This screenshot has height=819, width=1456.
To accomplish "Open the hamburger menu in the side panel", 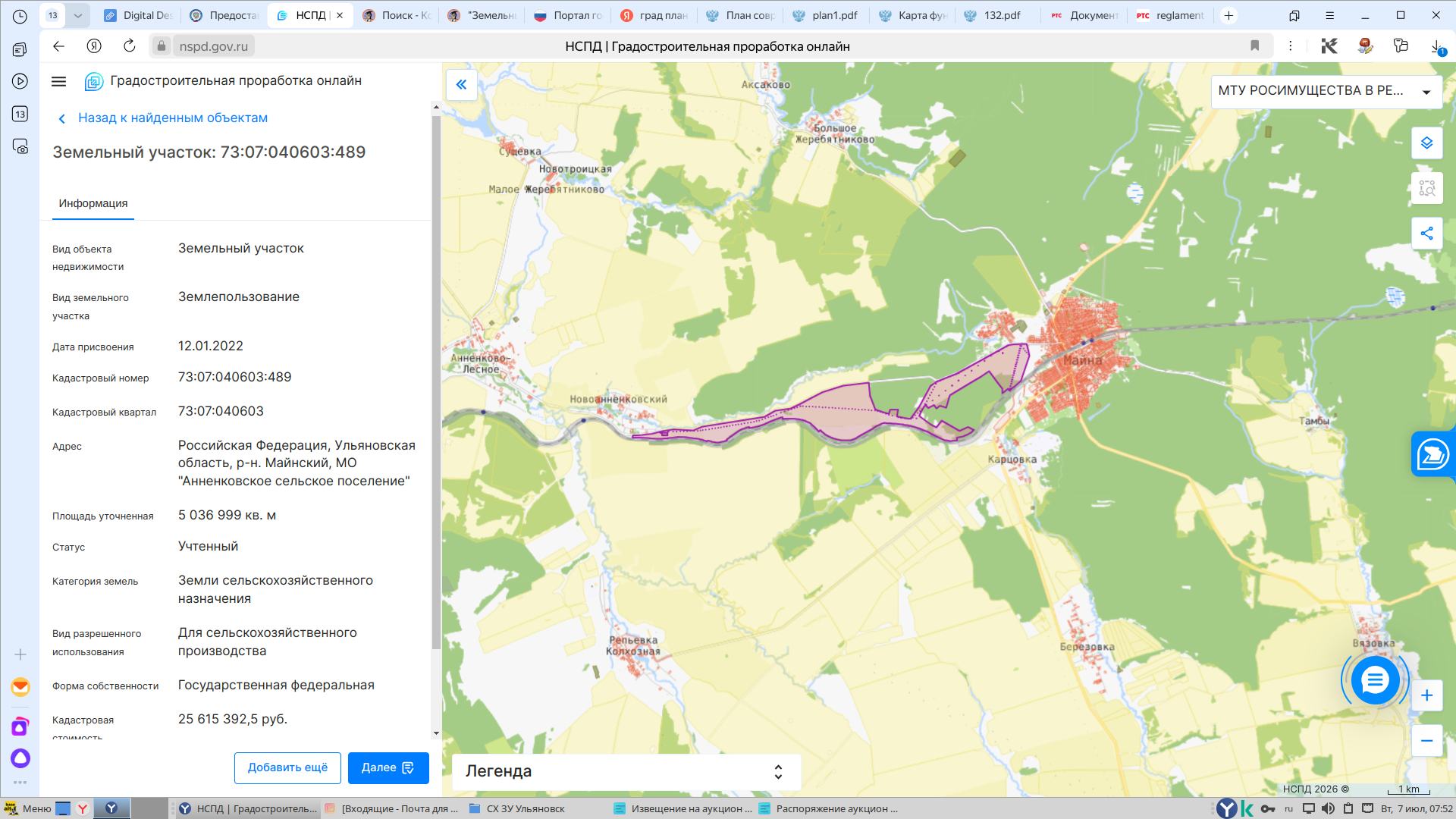I will coord(58,81).
